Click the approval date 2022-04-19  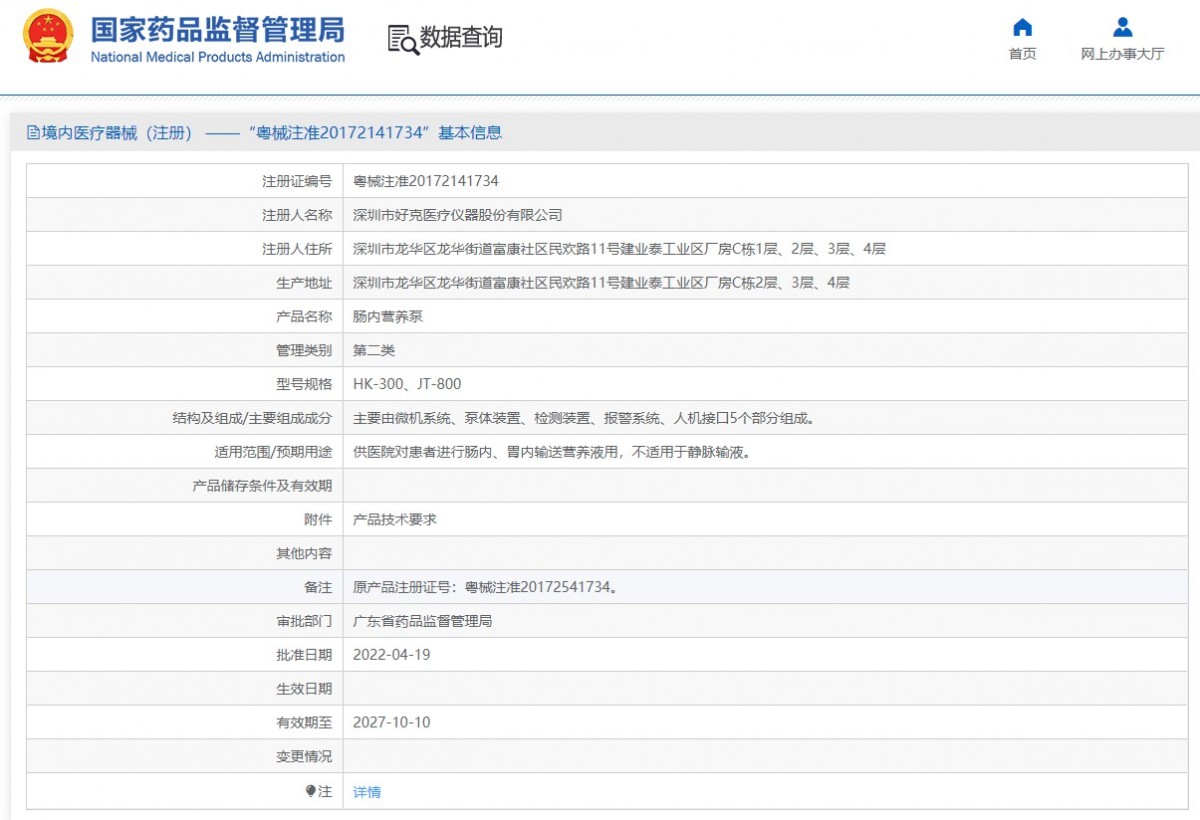click(x=392, y=655)
